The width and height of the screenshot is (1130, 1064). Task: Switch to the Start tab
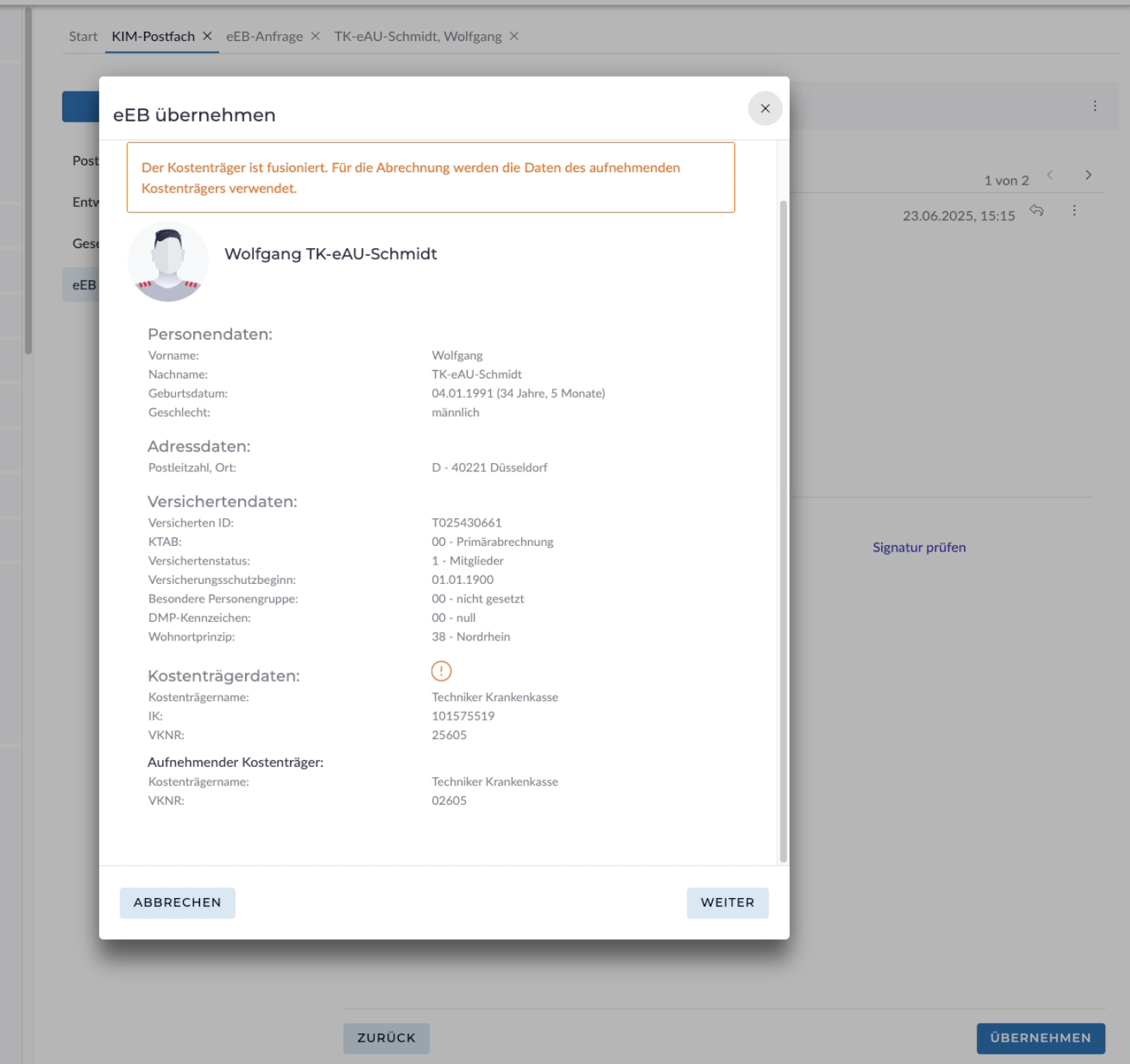click(83, 36)
